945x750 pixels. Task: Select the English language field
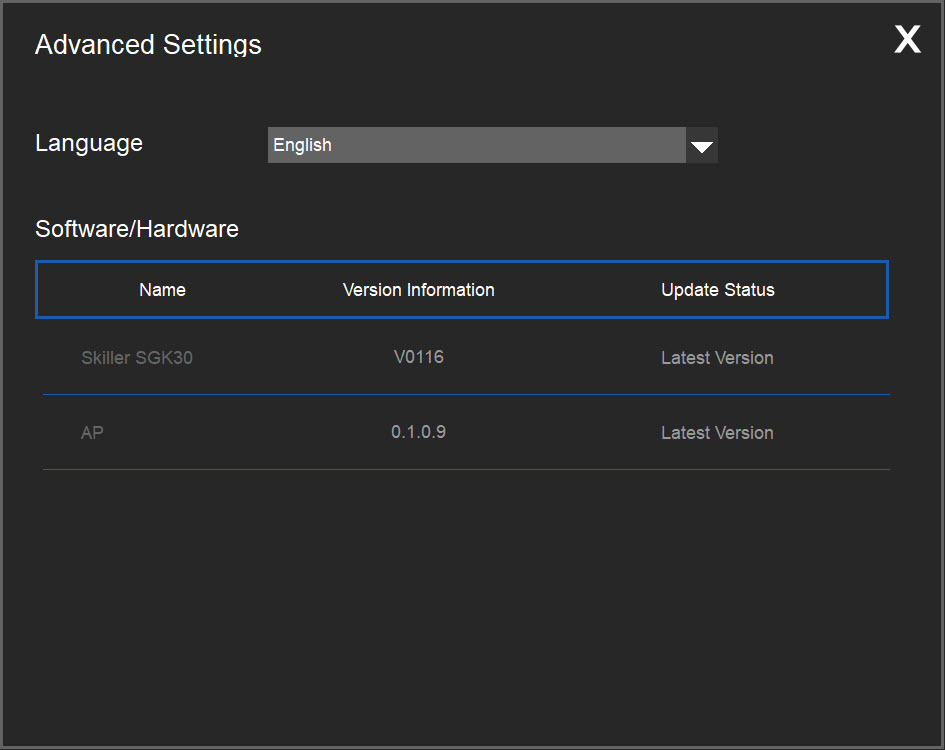coord(477,145)
